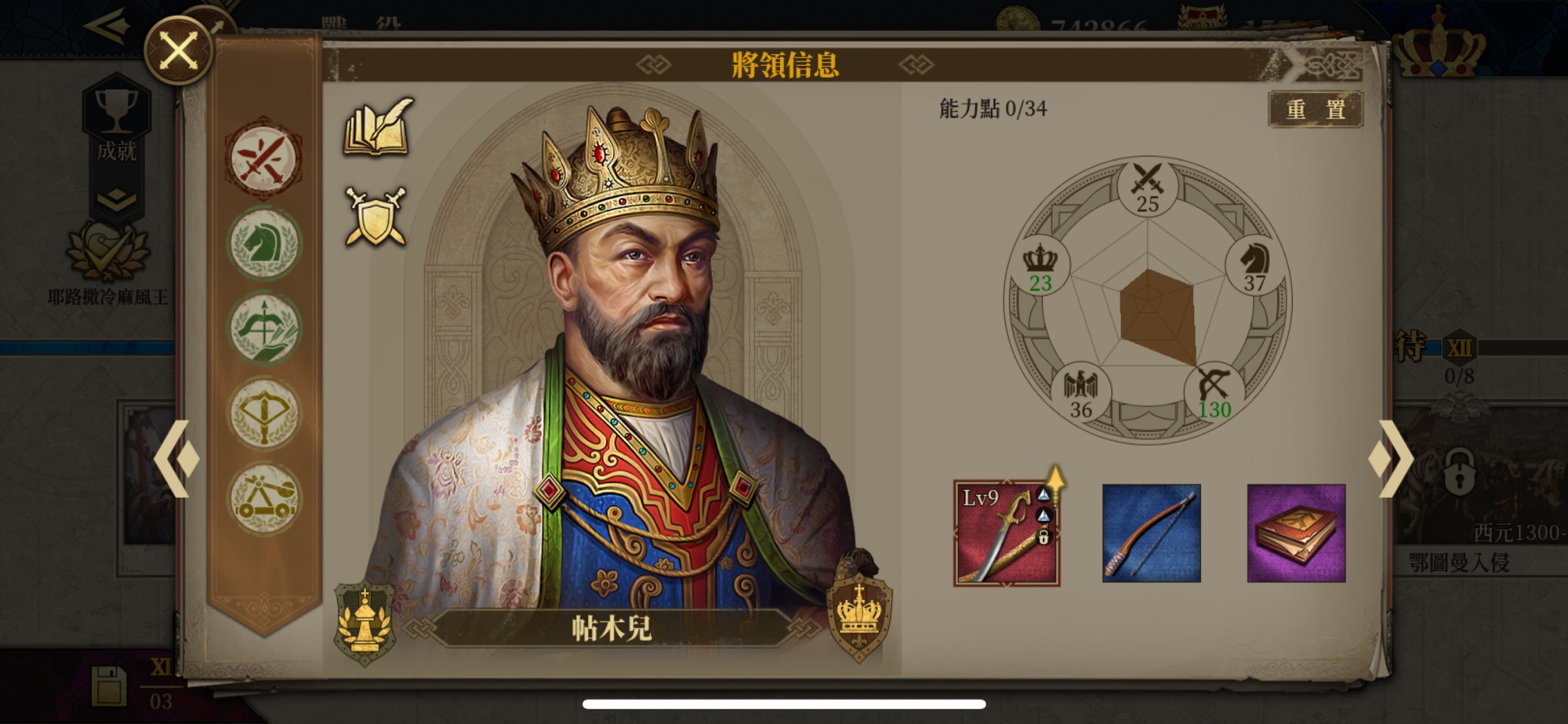Open the shield and swords skills icon

pos(376,216)
